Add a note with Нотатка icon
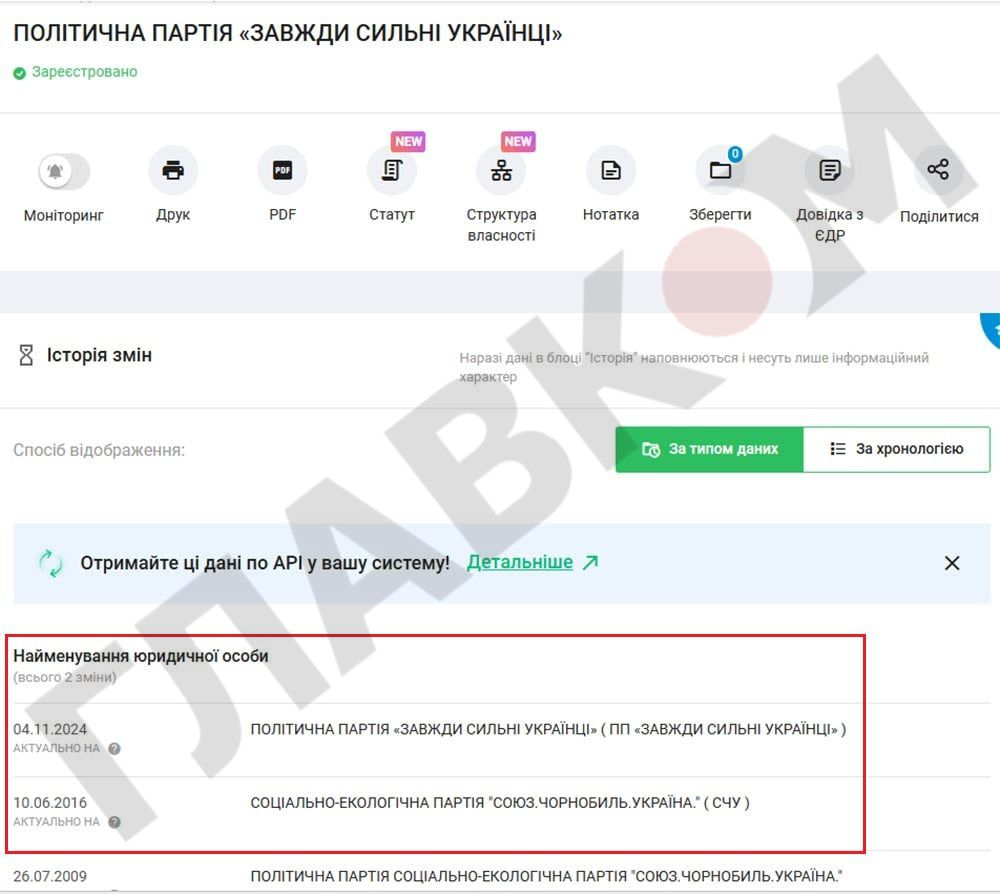Screen dimensions: 1000x894 (610, 170)
